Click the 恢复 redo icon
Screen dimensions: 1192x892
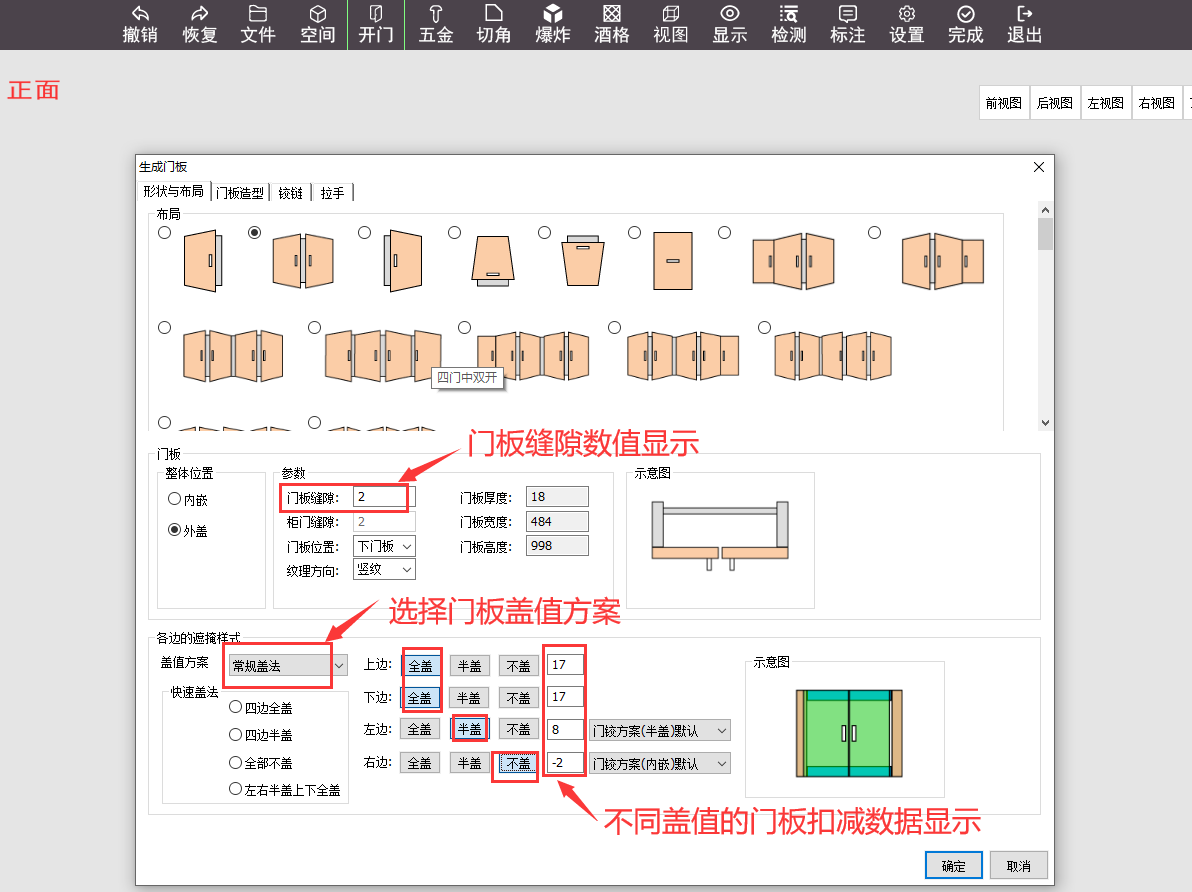pyautogui.click(x=199, y=24)
